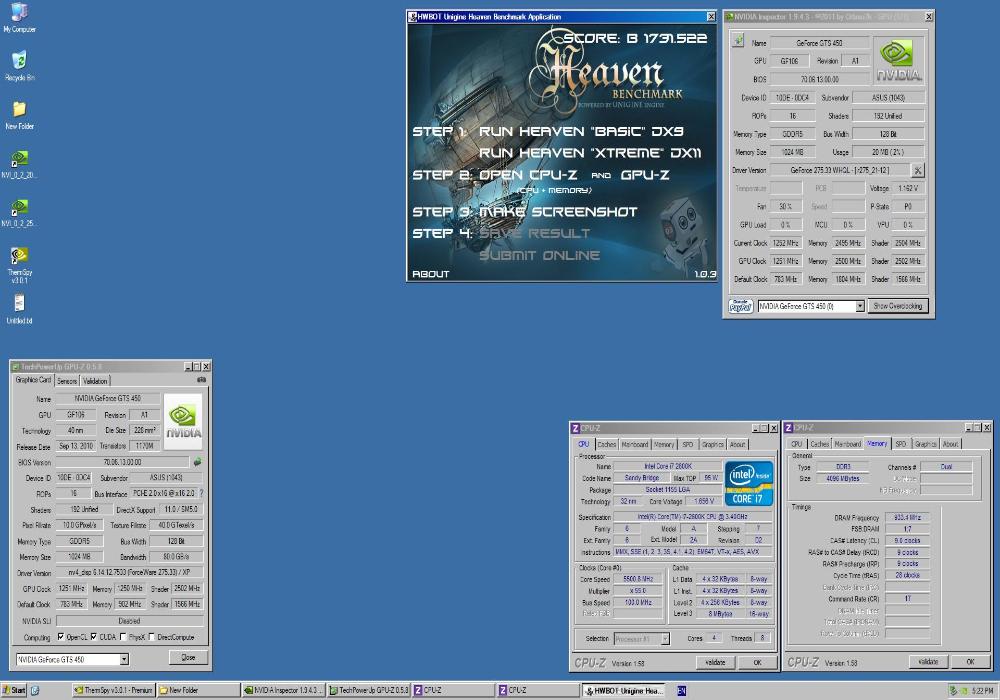
Task: Open the Processor #1 Selection dropdown in CPU-Z
Action: coord(665,638)
